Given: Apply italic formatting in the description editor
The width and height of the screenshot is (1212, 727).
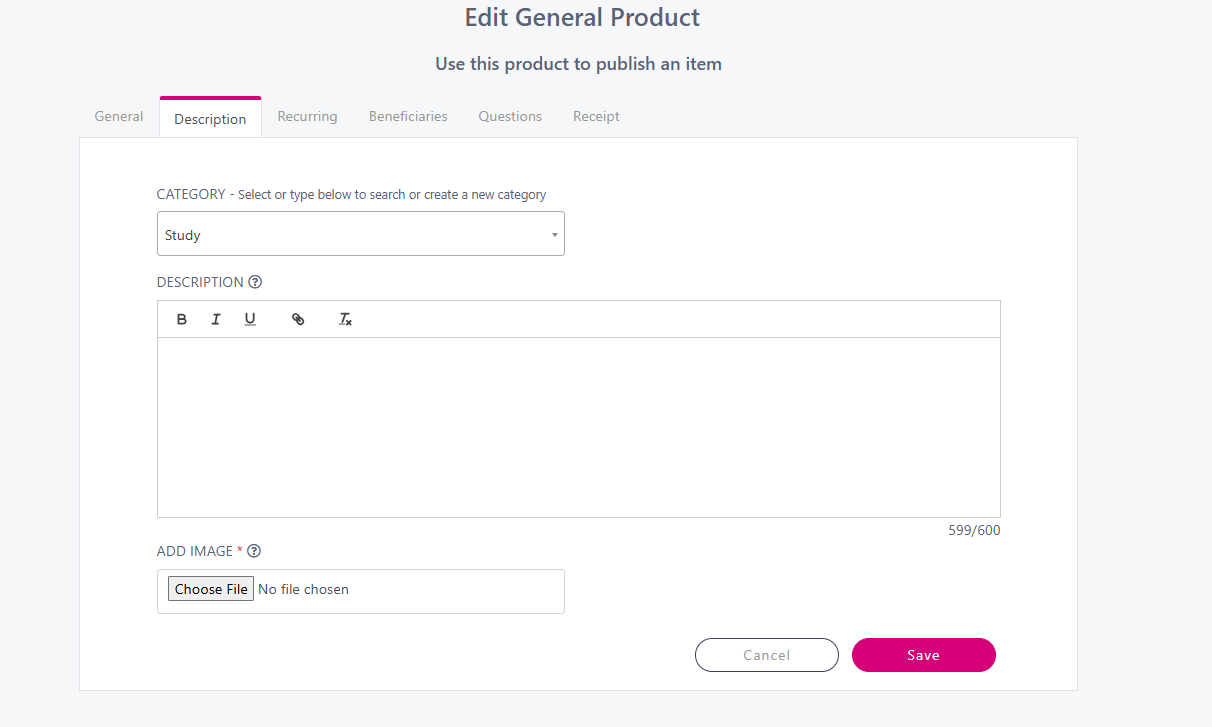Looking at the screenshot, I should [216, 319].
